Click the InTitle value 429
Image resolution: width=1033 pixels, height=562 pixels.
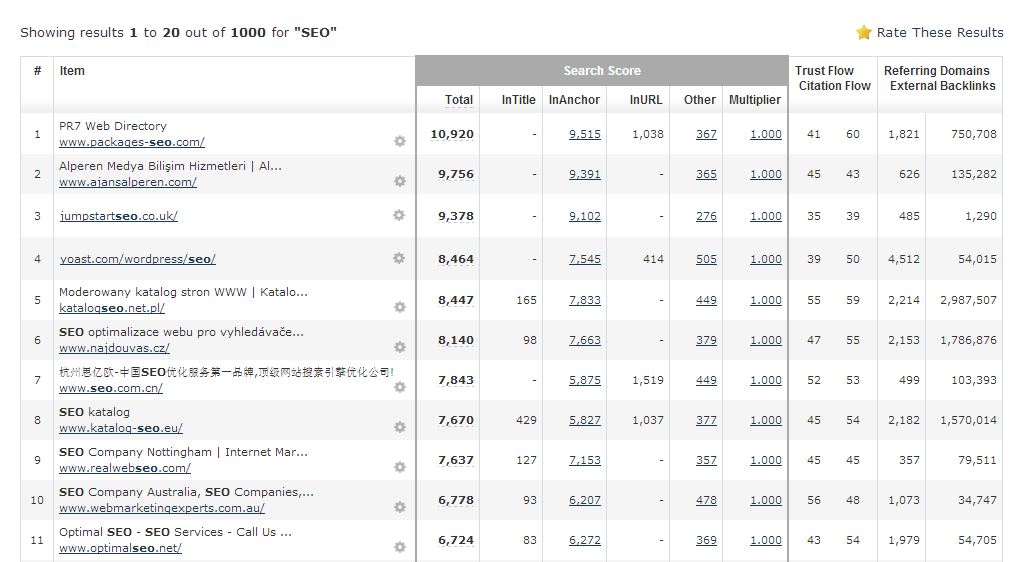[526, 420]
